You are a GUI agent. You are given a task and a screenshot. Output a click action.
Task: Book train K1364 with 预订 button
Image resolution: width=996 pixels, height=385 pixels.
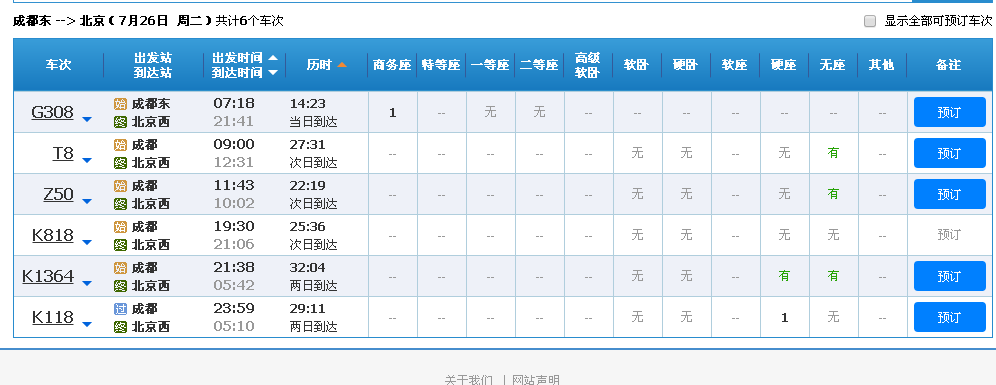(x=949, y=276)
